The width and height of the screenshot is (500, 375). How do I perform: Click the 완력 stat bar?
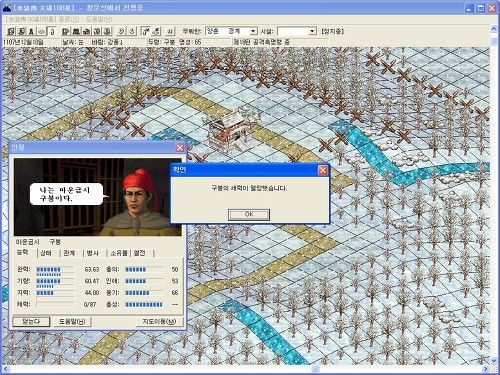point(55,269)
